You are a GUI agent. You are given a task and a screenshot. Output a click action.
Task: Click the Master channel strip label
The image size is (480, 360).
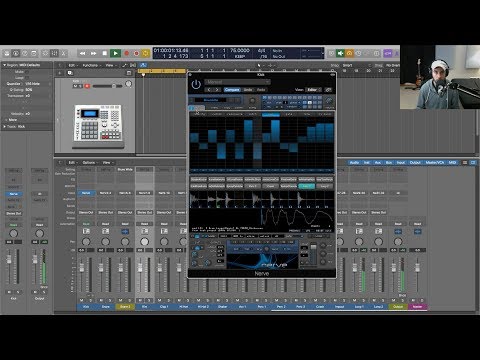417,306
